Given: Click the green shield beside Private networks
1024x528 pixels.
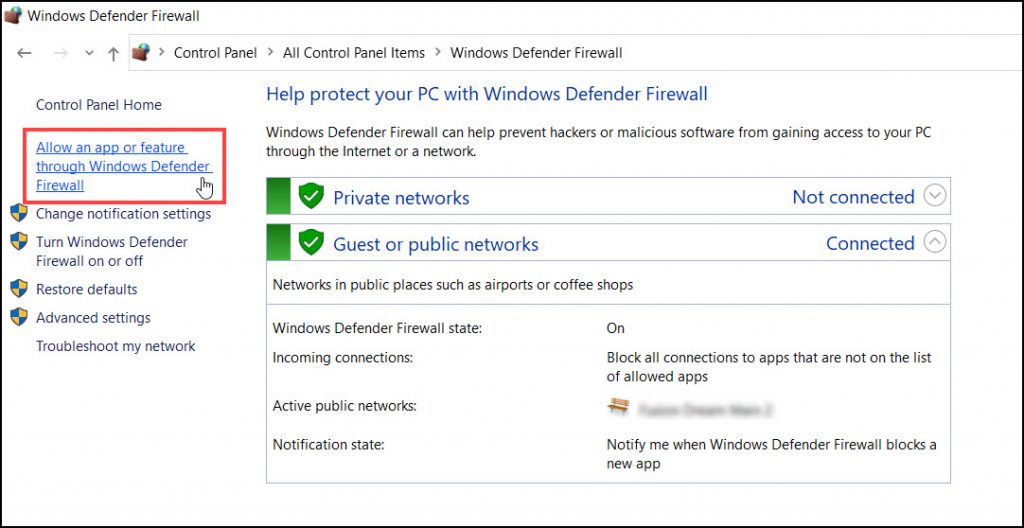Looking at the screenshot, I should point(311,196).
